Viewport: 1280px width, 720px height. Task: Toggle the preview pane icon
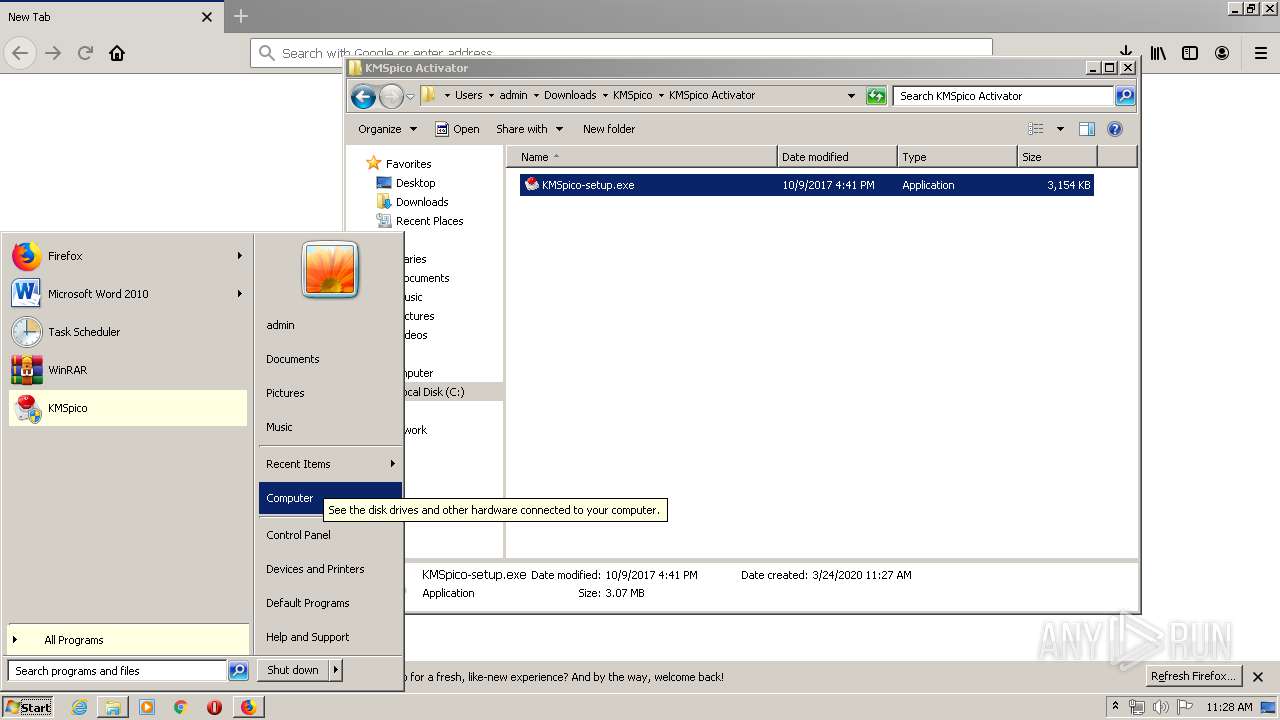click(x=1087, y=129)
